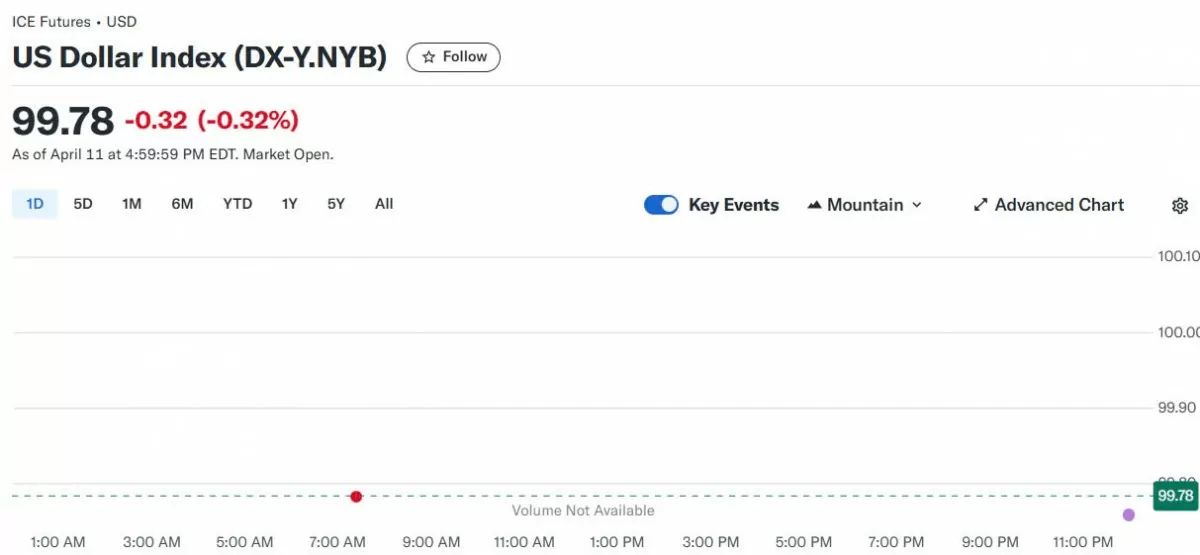This screenshot has height=555, width=1200.
Task: Switch to the 5D time range
Action: click(x=83, y=204)
